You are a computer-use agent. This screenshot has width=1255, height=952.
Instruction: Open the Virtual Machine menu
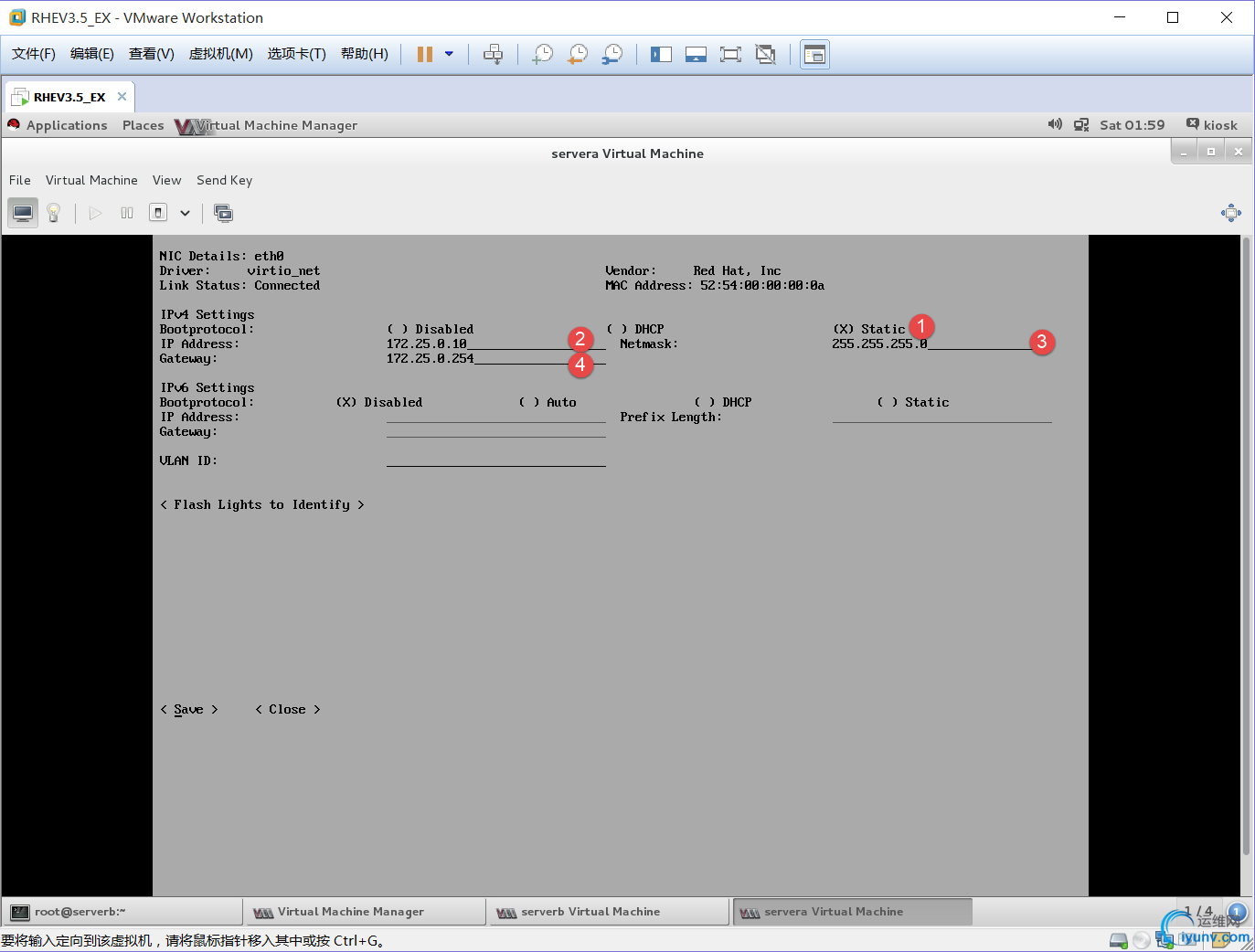pyautogui.click(x=91, y=180)
